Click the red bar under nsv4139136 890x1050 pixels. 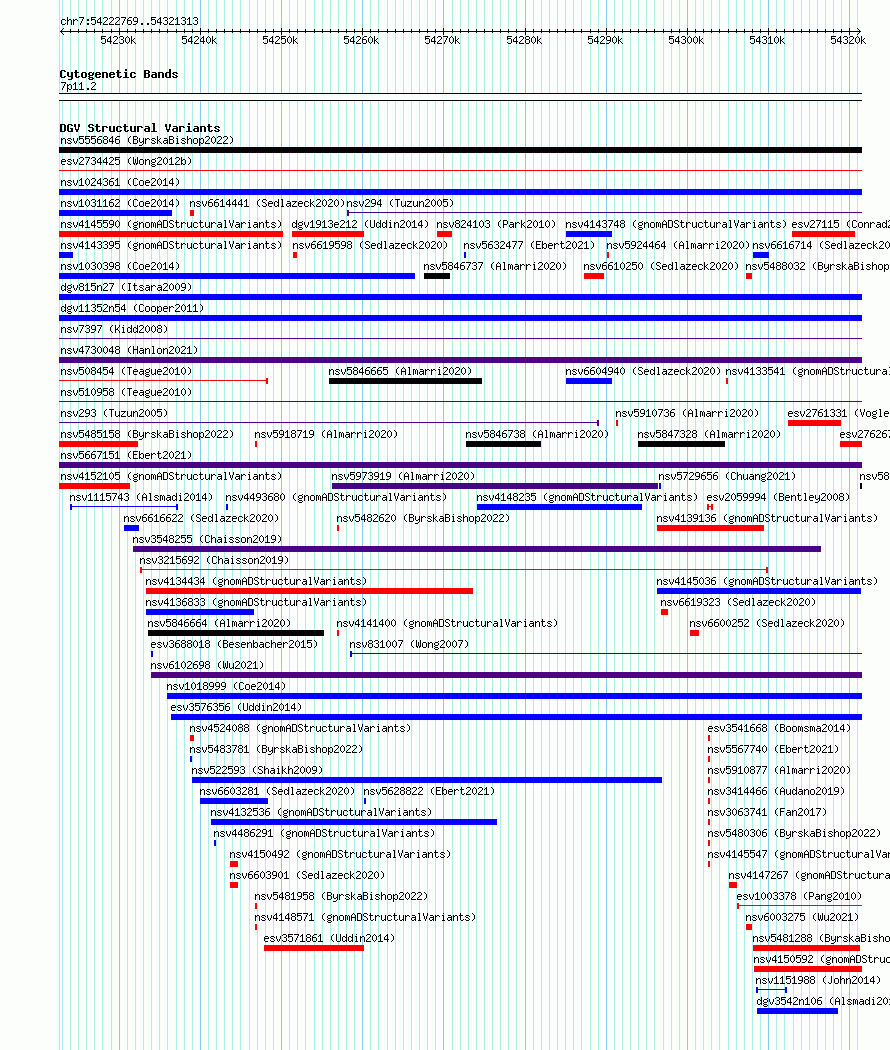click(x=711, y=528)
